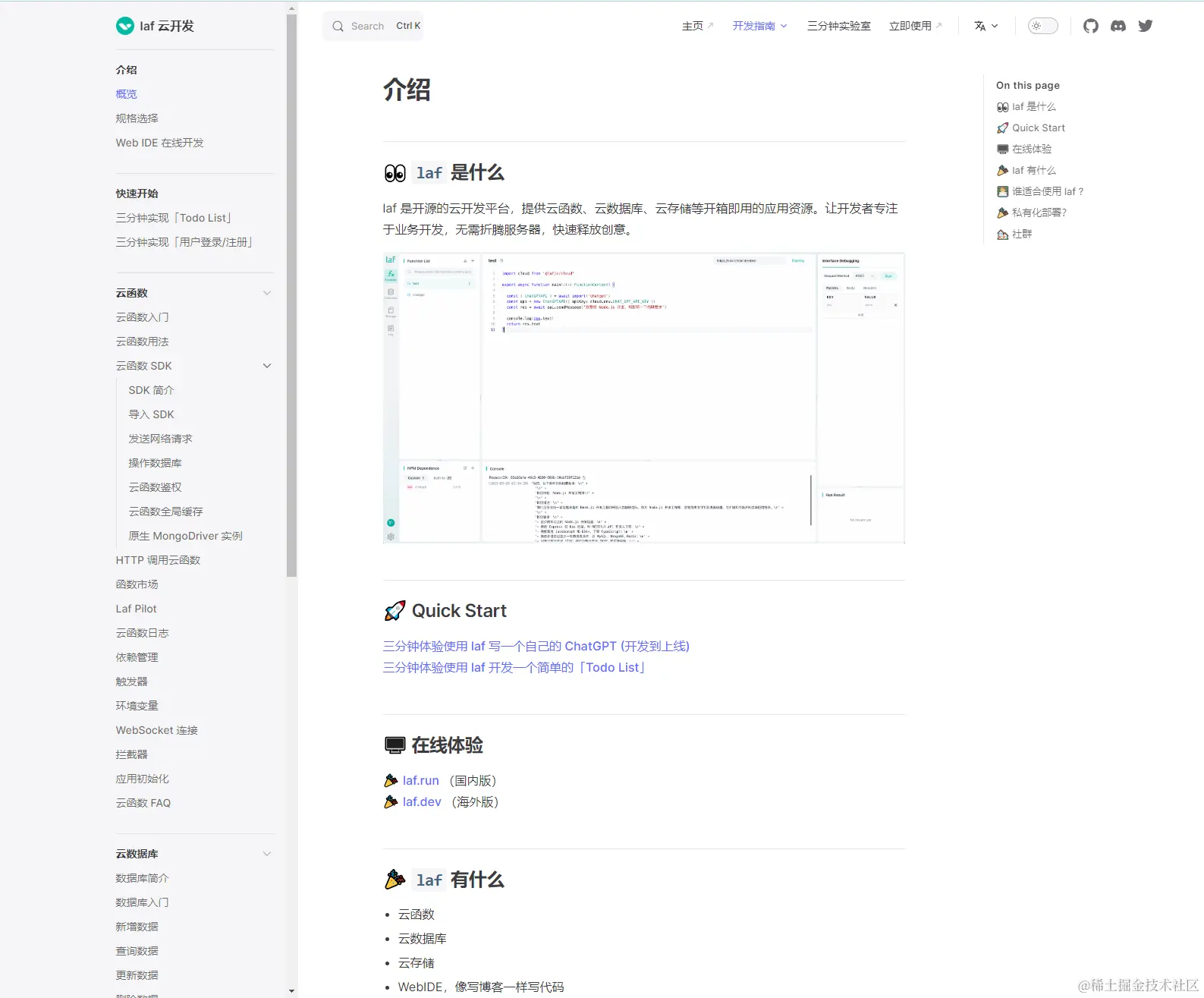Open 云函数全局缓存 sidebar page
The image size is (1204, 998).
pyautogui.click(x=166, y=512)
